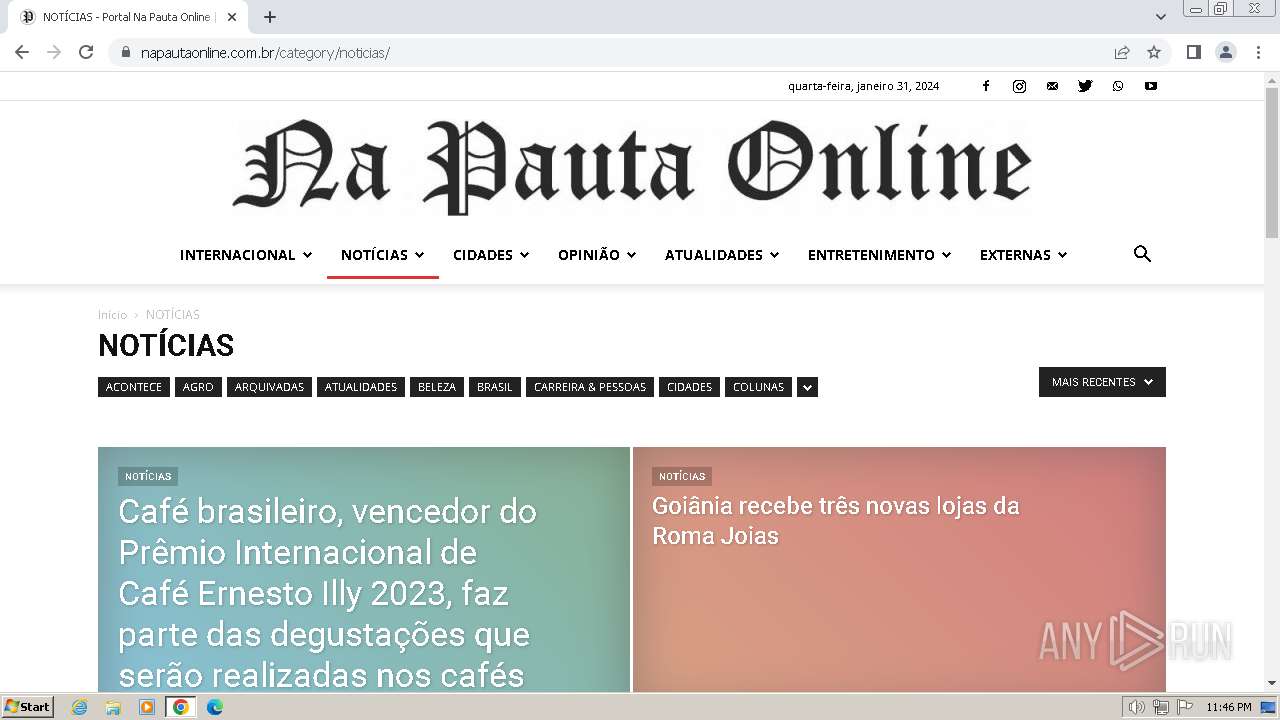The width and height of the screenshot is (1280, 720).
Task: Click NOTÍCIAS tag on Café article
Action: click(x=148, y=477)
